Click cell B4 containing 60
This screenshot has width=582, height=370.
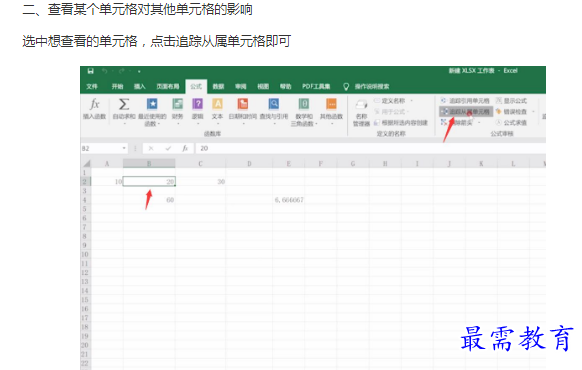tap(149, 200)
